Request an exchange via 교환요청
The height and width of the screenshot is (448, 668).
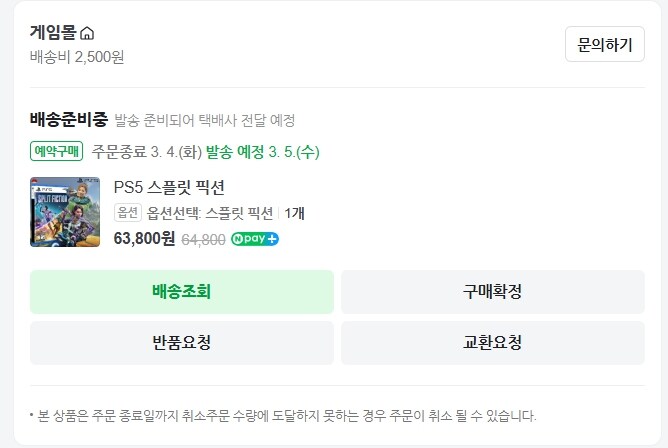(x=492, y=343)
